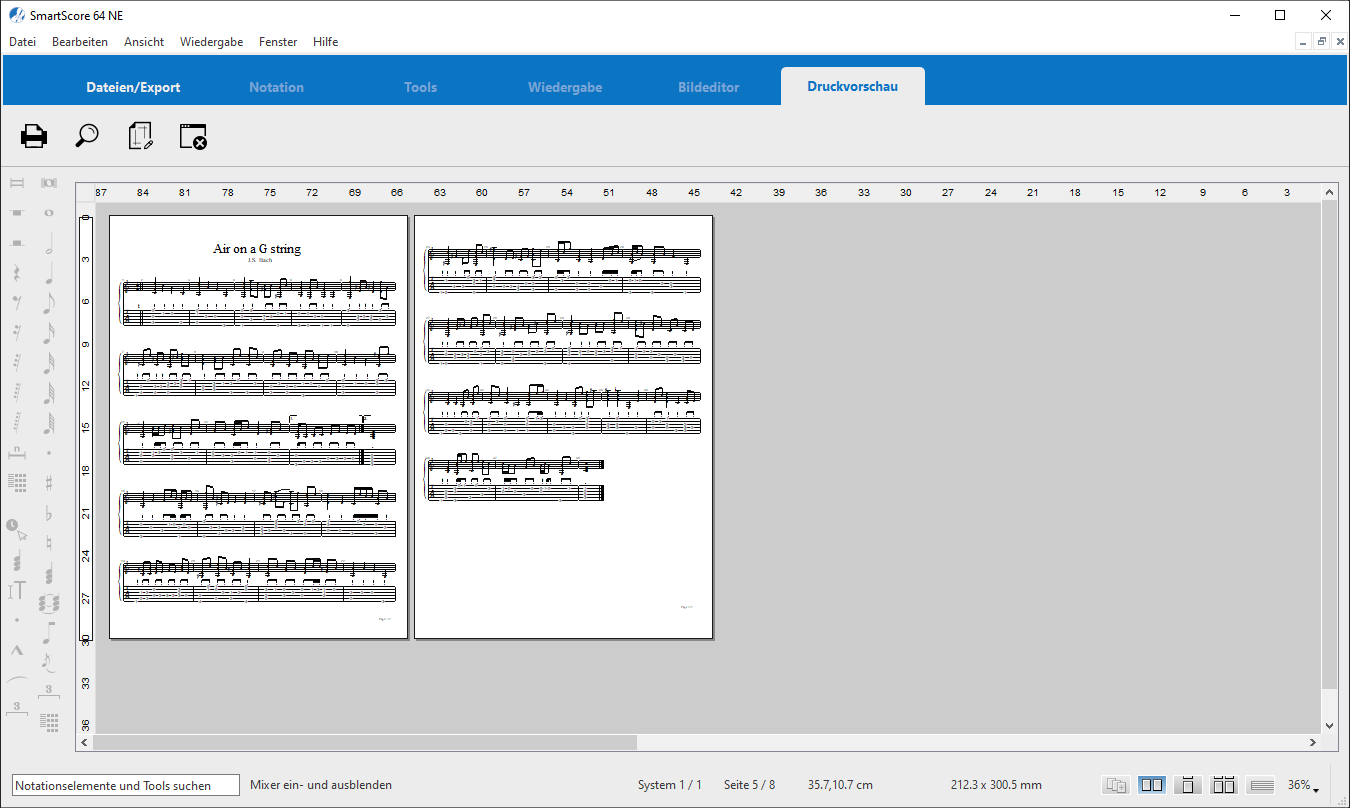Toggle the side-by-side pages view button

coord(1152,785)
